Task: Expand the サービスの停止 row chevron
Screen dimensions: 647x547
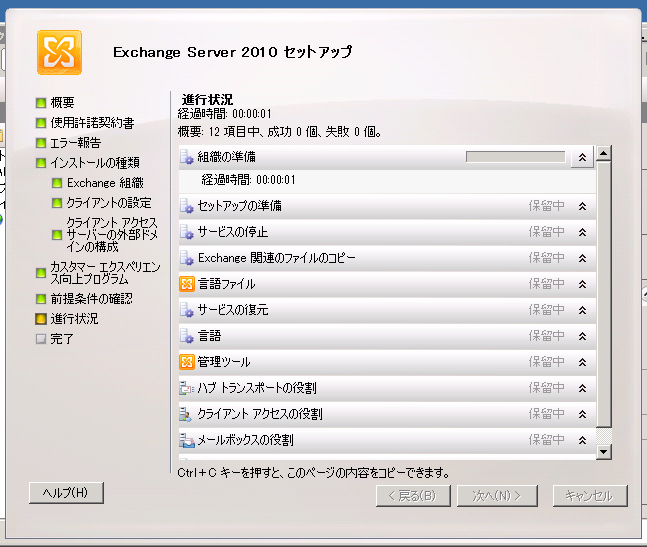Action: pyautogui.click(x=582, y=232)
